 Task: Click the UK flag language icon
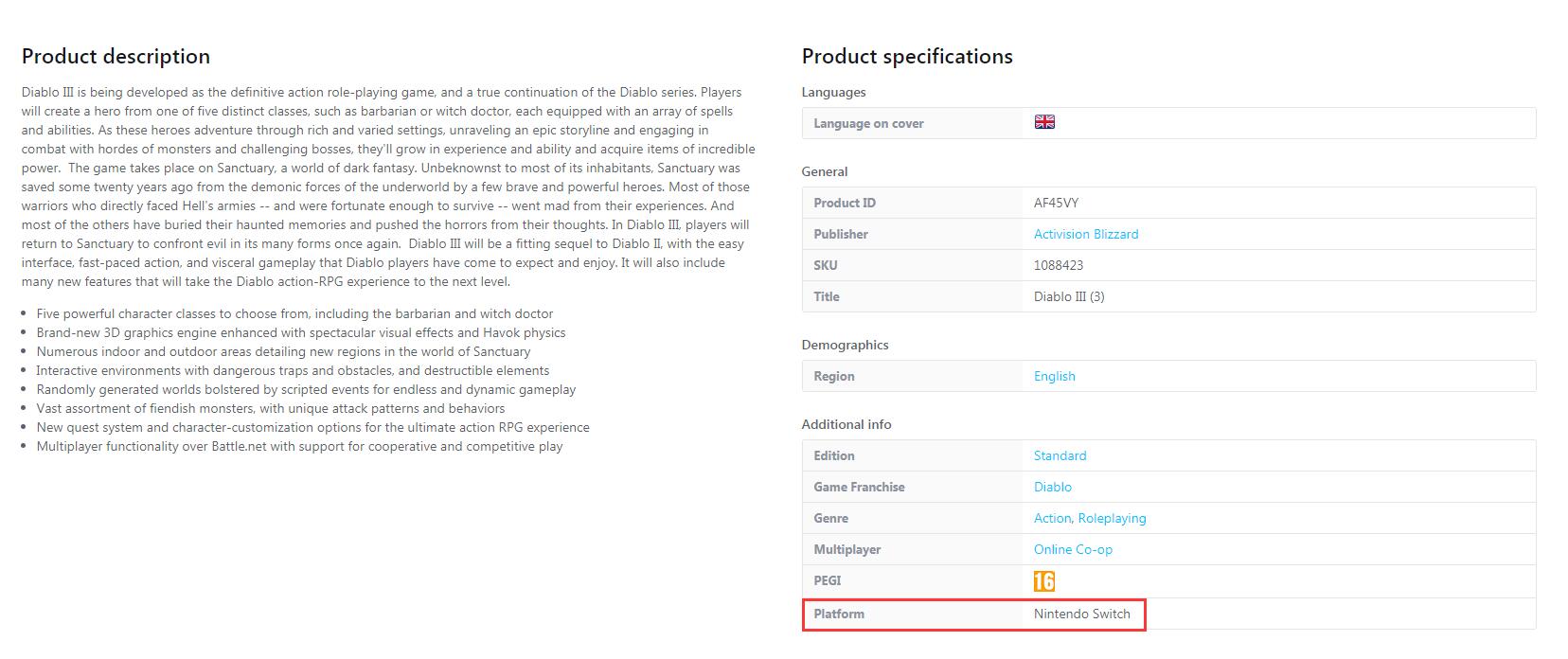tap(1044, 122)
